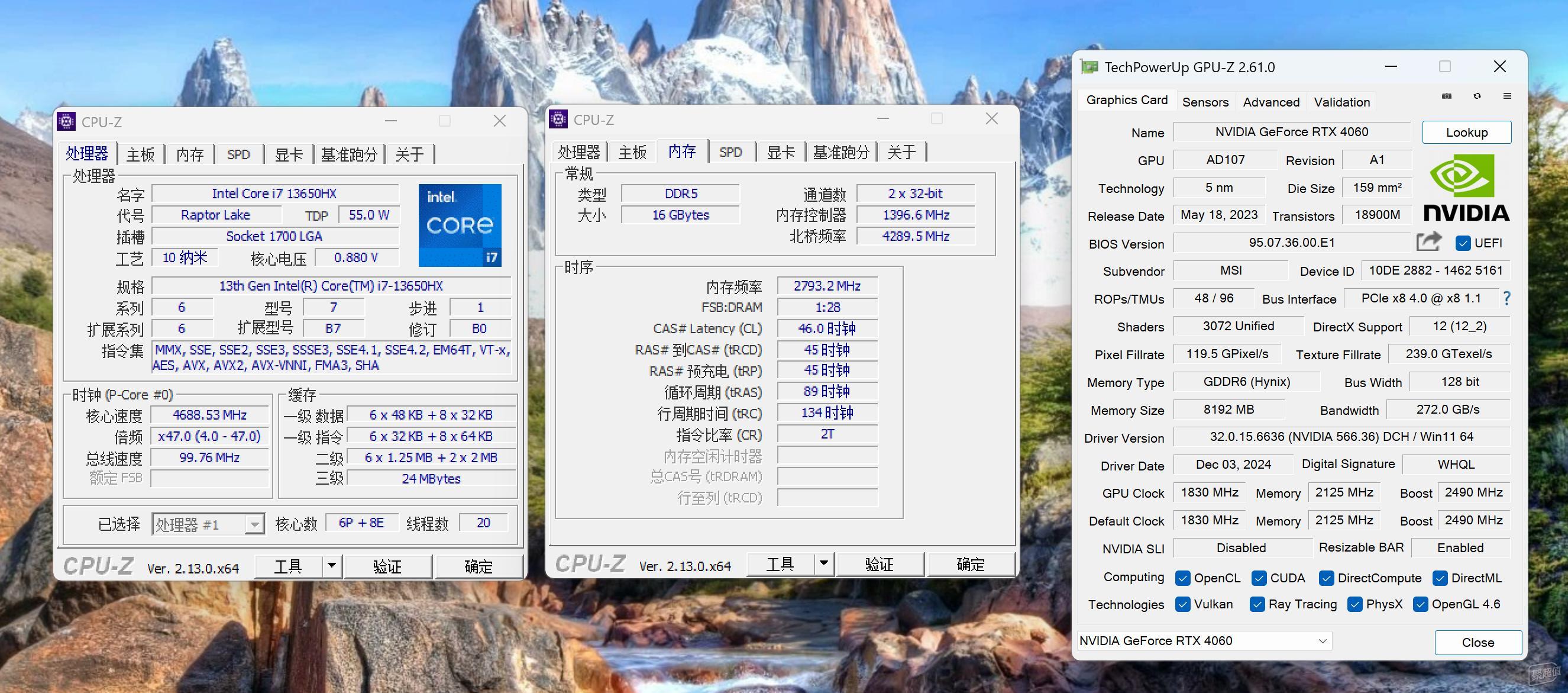Toggle the UEFI checkbox
Viewport: 1568px width, 693px height.
tap(1463, 243)
